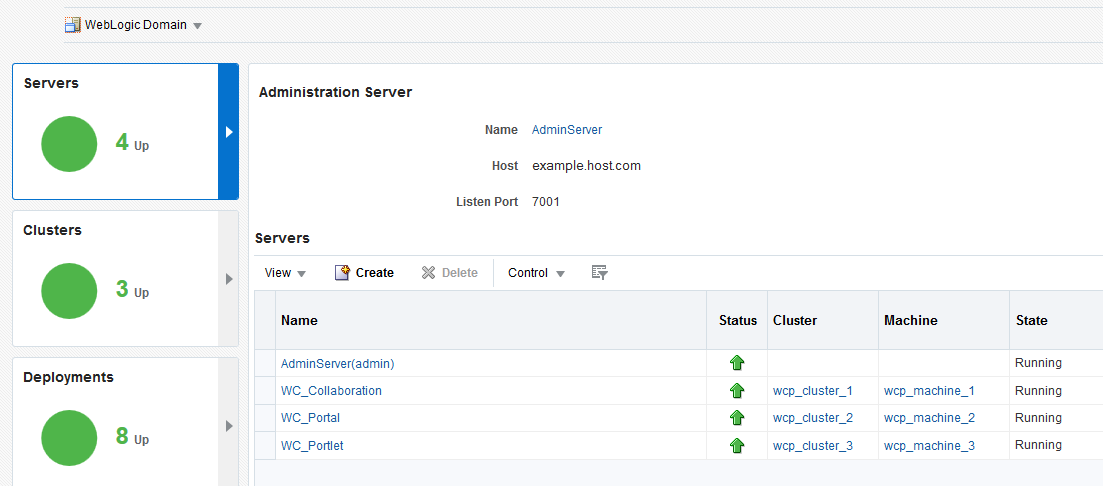Viewport: 1103px width, 486px height.
Task: Click the Running state of WC_Portlet
Action: click(1038, 445)
